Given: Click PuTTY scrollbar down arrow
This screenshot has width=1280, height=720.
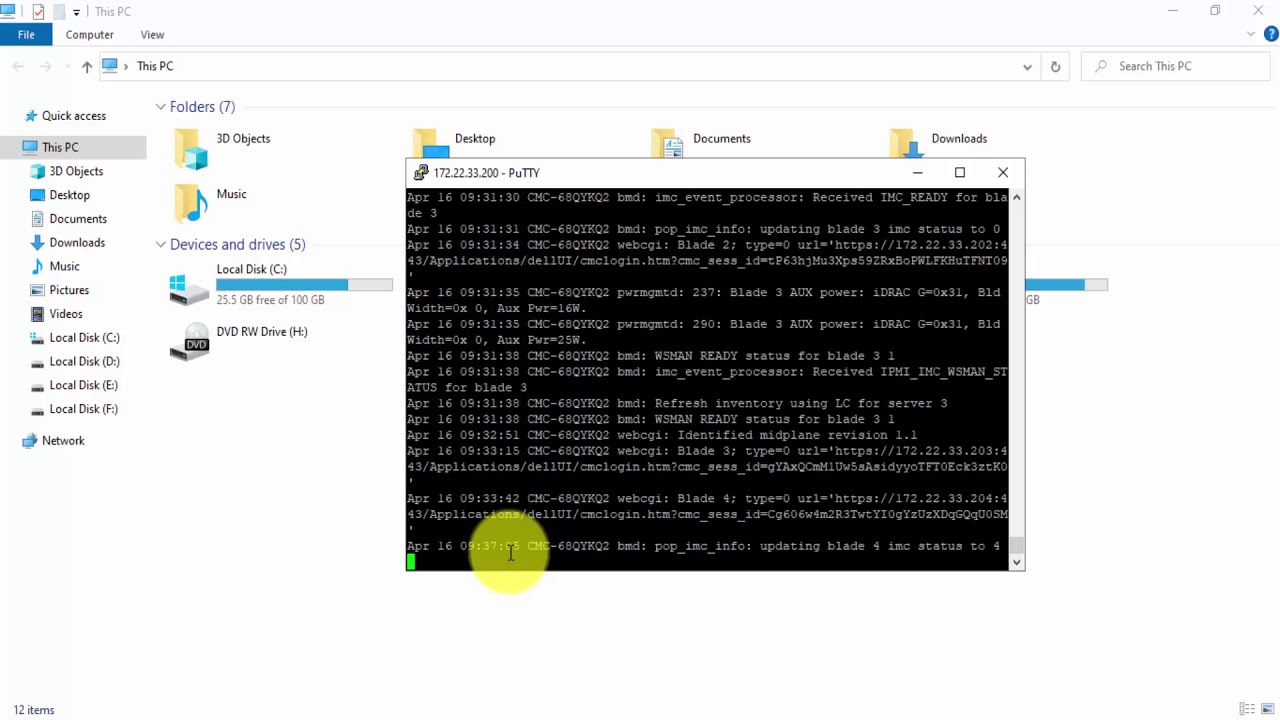Looking at the screenshot, I should tap(1017, 563).
